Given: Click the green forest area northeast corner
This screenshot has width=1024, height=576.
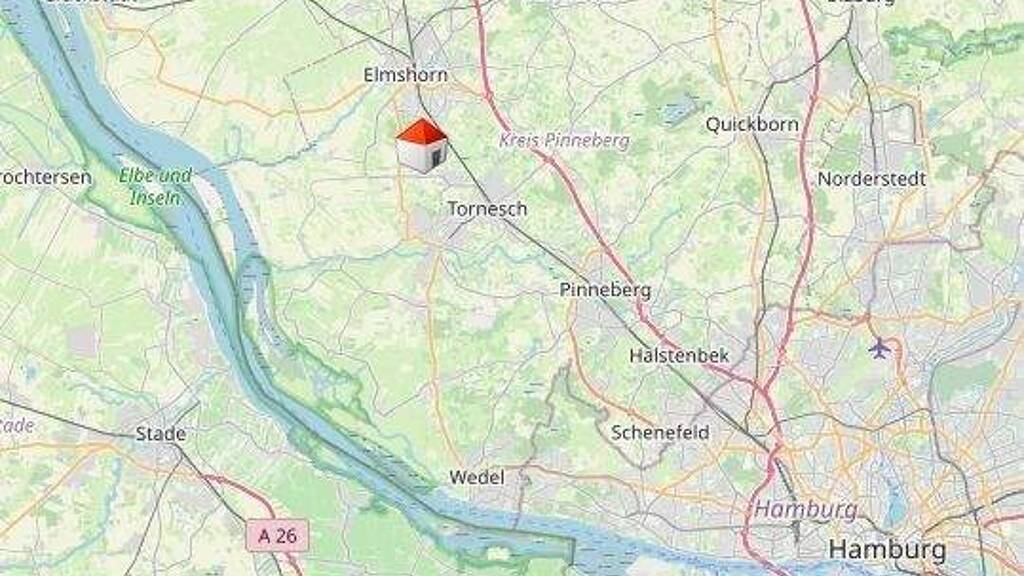Looking at the screenshot, I should [x=953, y=36].
